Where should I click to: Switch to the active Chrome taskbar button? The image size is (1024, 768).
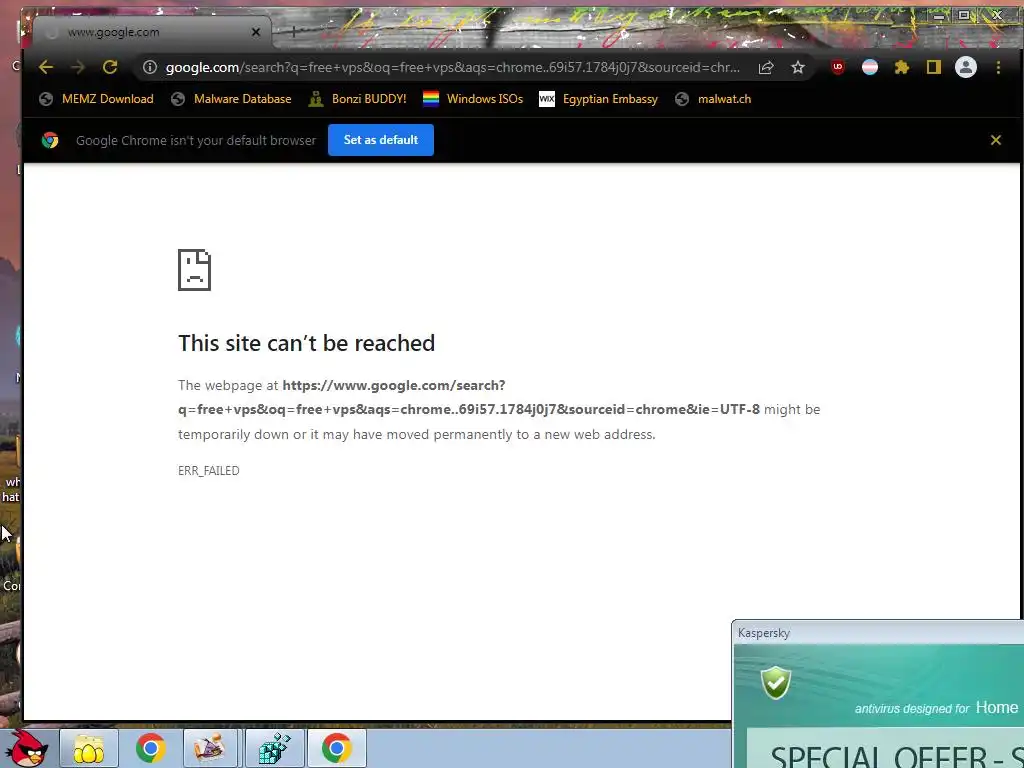tap(336, 748)
